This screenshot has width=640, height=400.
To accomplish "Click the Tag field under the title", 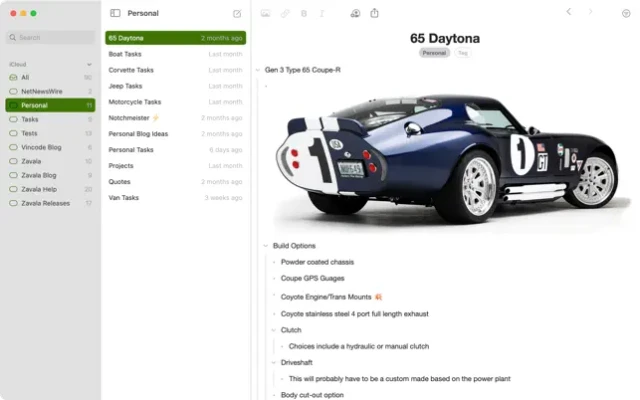I will [x=462, y=53].
